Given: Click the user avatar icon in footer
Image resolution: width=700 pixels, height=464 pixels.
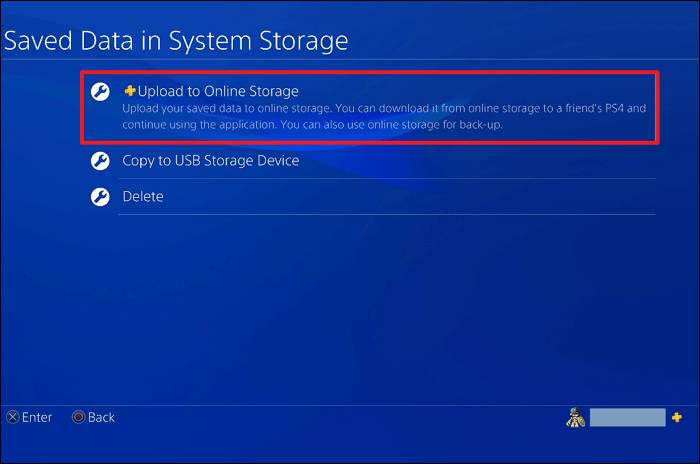Looking at the screenshot, I should coord(576,418).
